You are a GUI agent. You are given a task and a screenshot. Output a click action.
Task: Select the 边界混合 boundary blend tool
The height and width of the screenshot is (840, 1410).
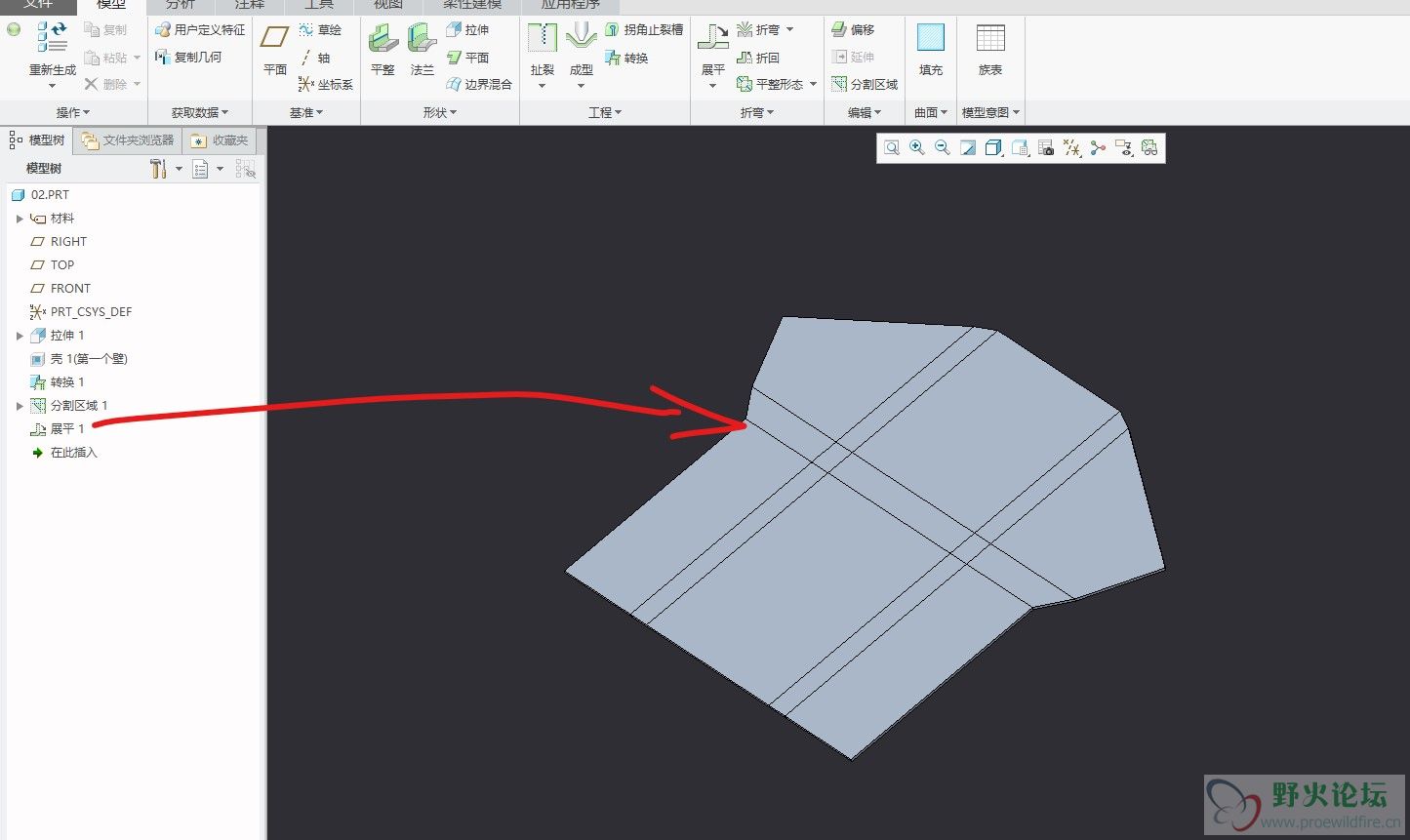click(x=479, y=85)
